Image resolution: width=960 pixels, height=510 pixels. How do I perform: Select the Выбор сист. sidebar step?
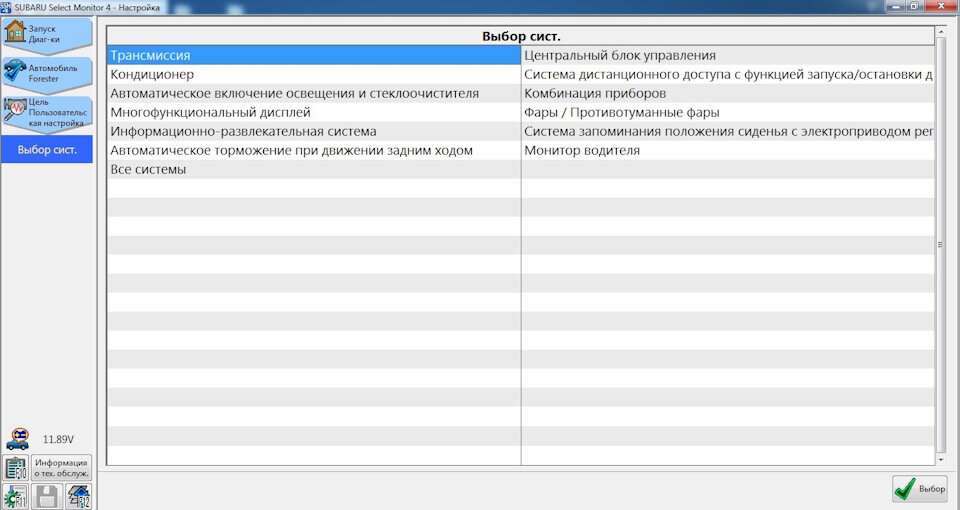pos(47,149)
